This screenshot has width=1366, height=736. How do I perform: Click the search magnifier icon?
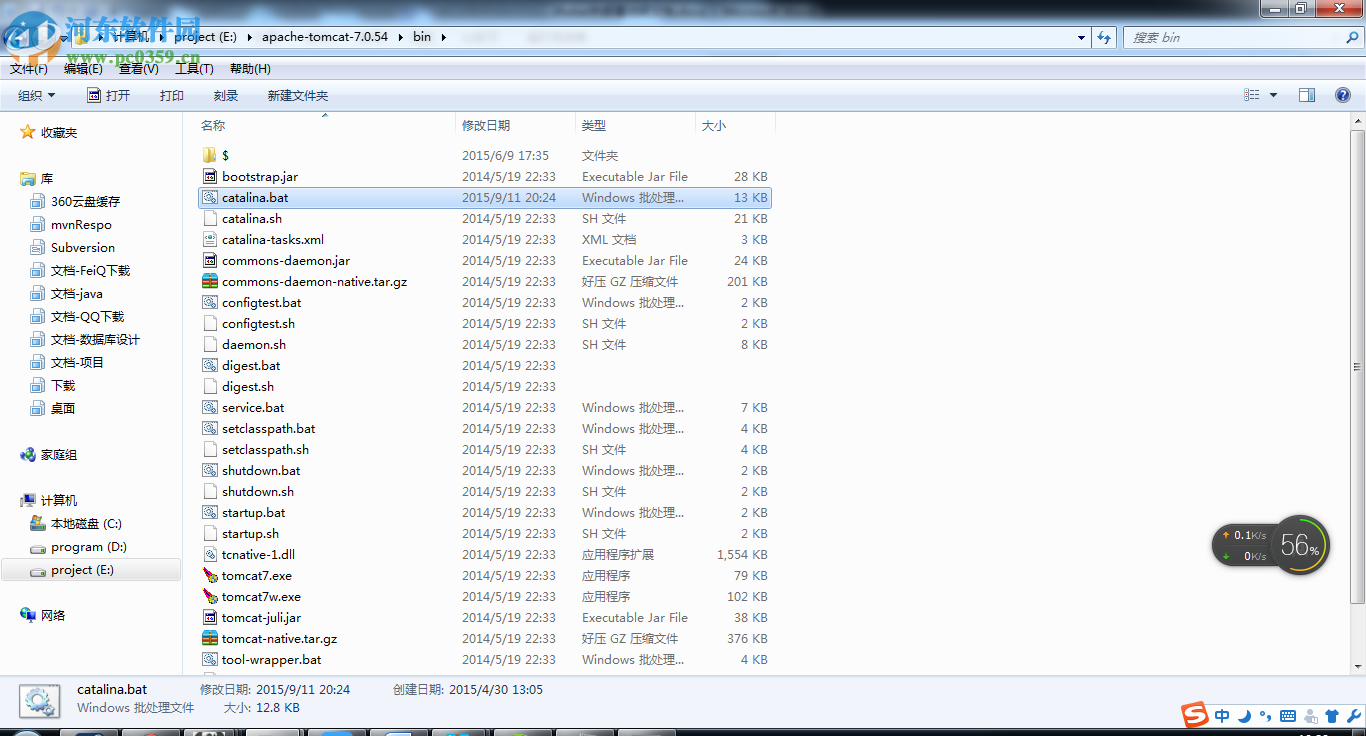1352,37
